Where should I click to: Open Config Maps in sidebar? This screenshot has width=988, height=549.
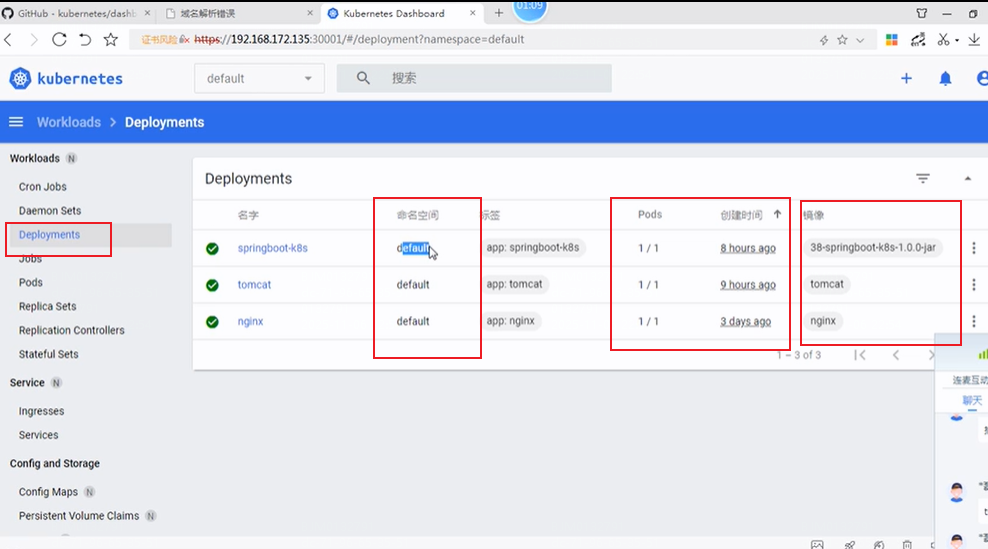pyautogui.click(x=48, y=492)
